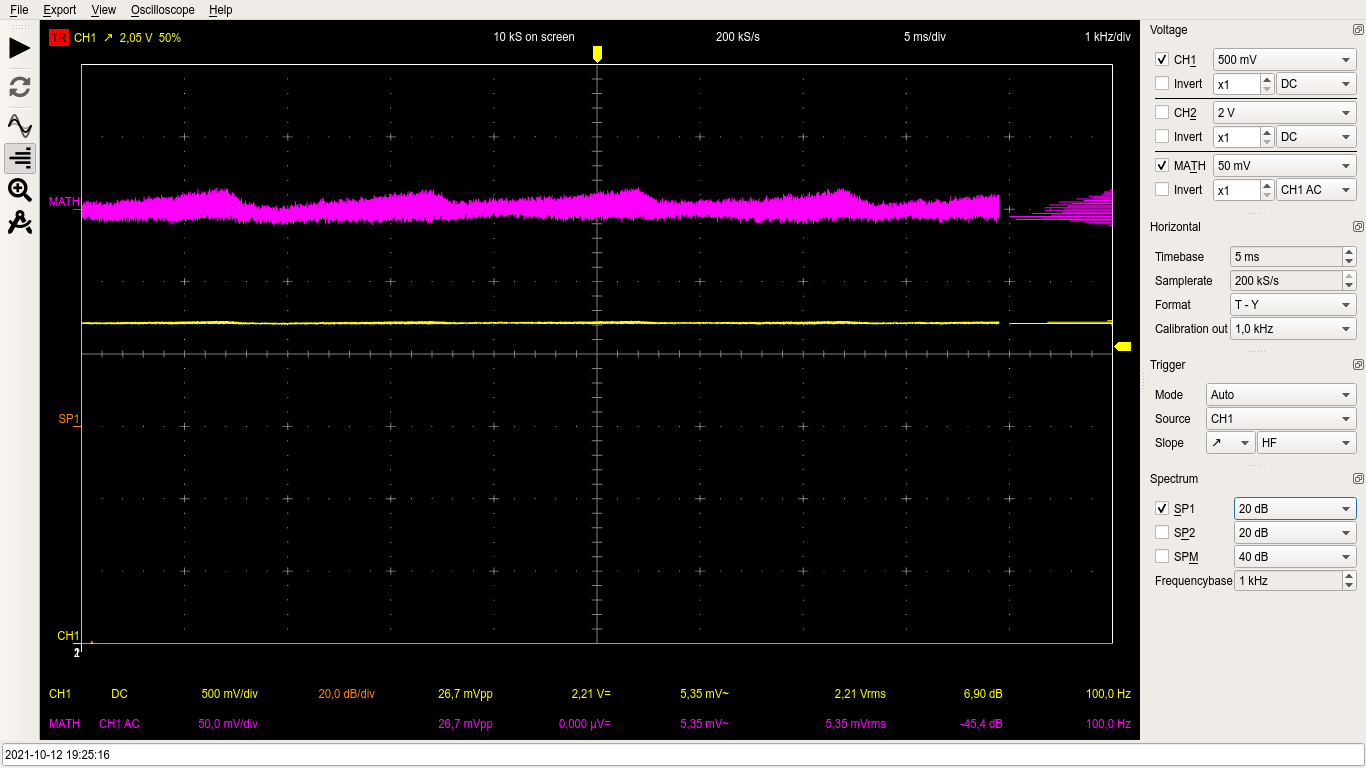Open the File menu
The height and width of the screenshot is (768, 1366).
[x=19, y=10]
